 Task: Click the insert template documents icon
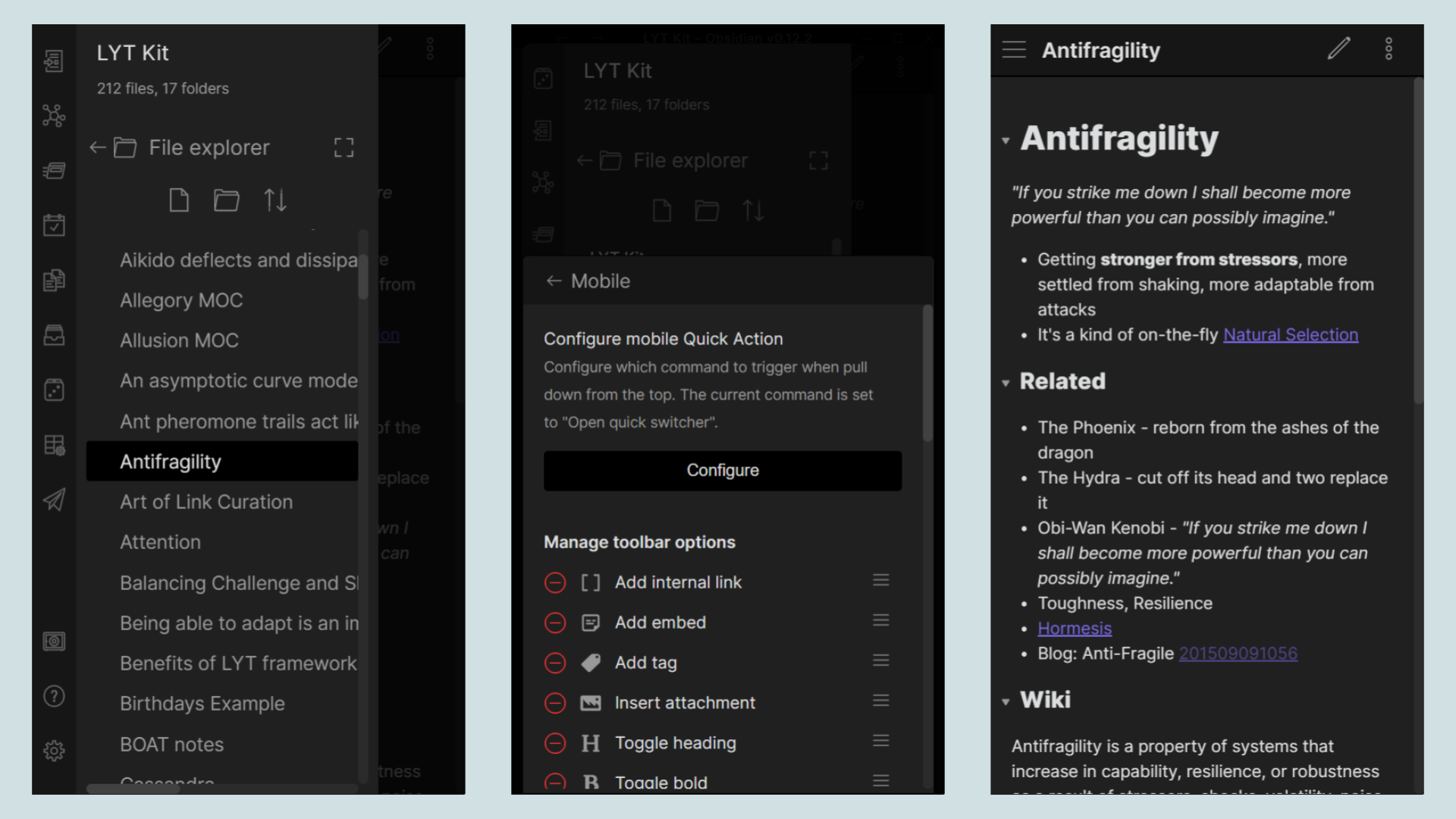point(54,280)
